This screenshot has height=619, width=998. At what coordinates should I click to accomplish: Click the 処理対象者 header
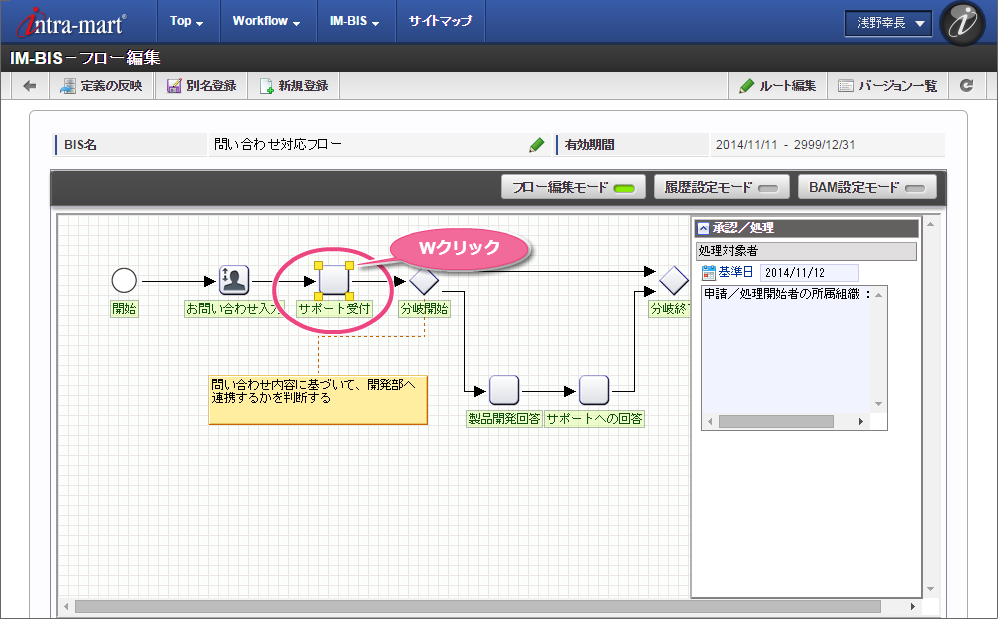pyautogui.click(x=806, y=251)
